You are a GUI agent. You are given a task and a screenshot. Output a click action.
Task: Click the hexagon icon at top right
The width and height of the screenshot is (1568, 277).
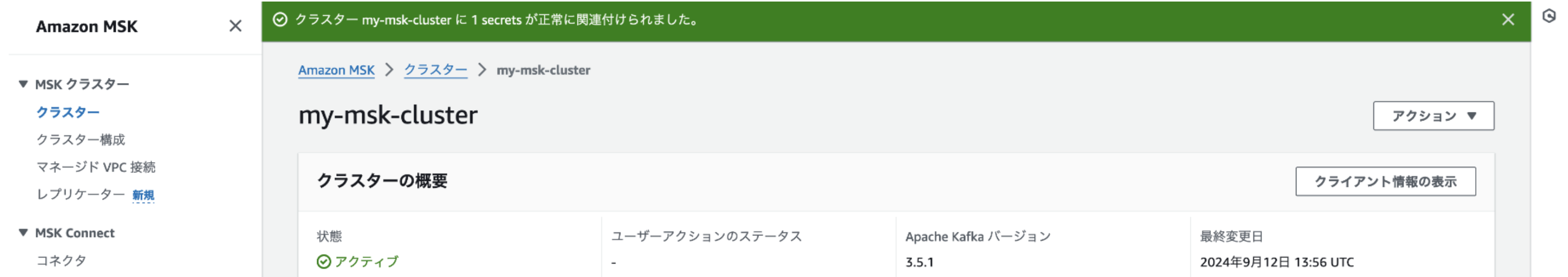[x=1549, y=16]
